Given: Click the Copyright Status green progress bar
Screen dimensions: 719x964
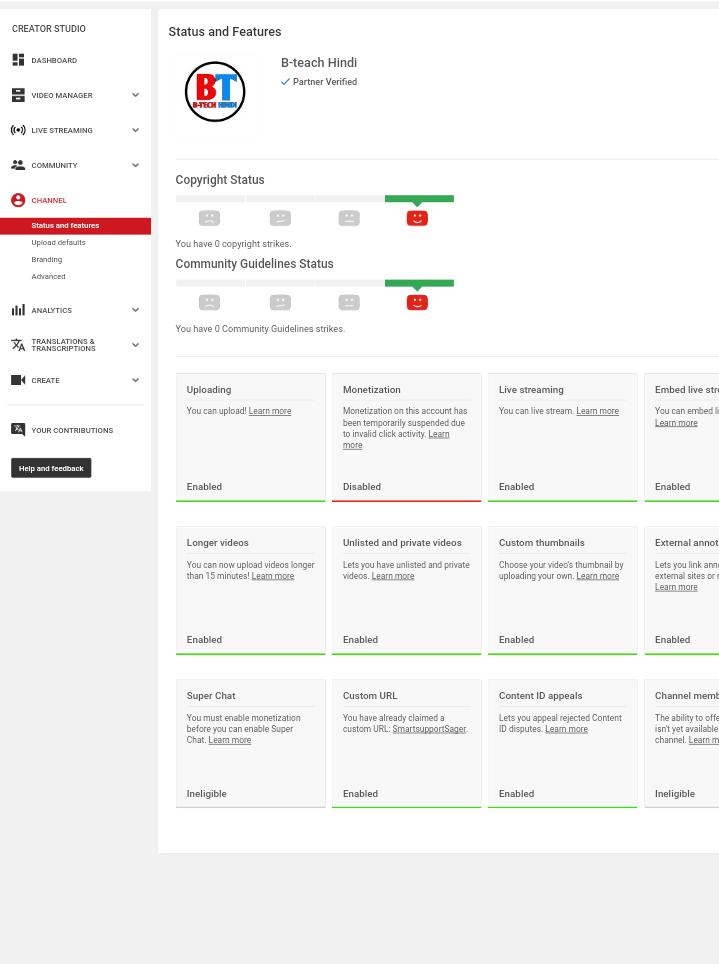Looking at the screenshot, I should (x=419, y=199).
